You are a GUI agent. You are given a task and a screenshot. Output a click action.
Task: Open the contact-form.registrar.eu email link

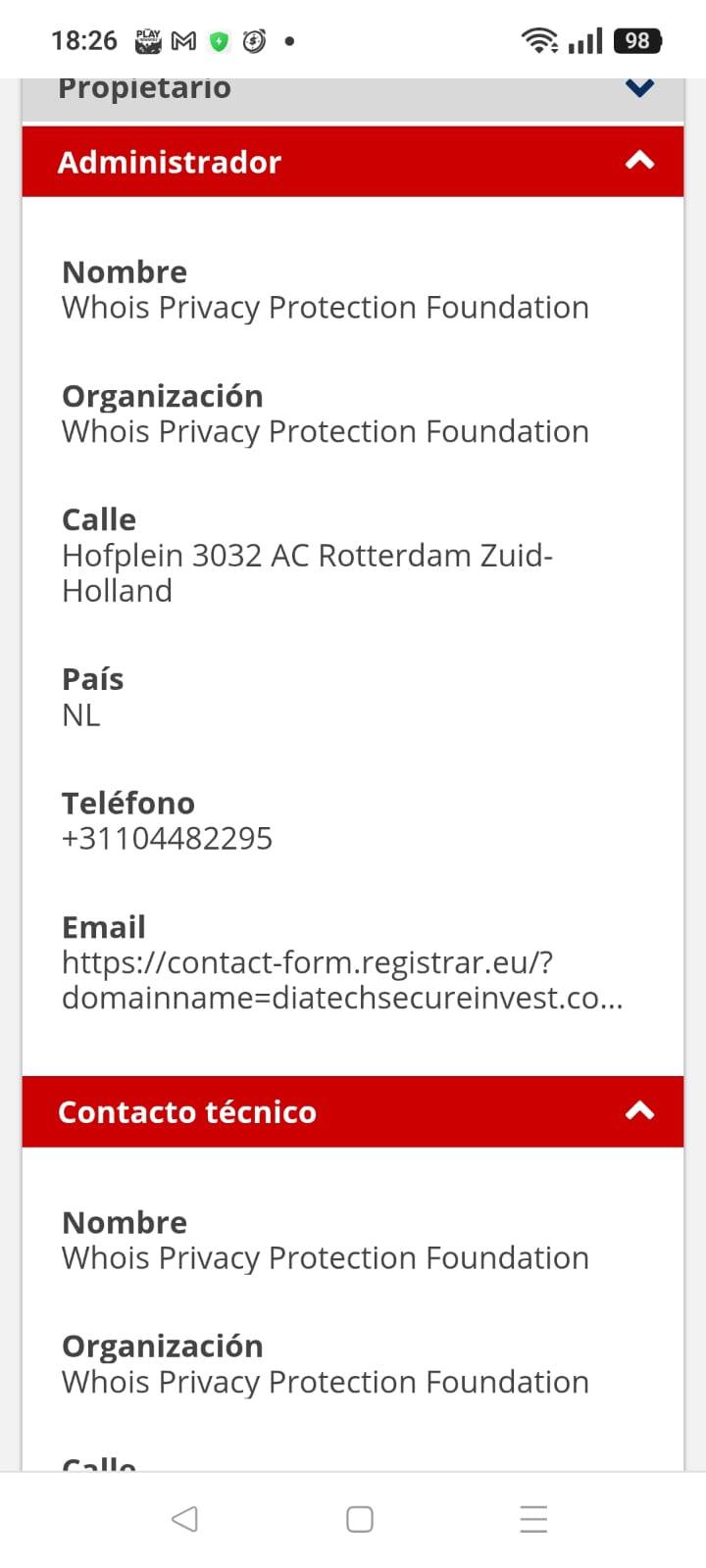coord(342,980)
